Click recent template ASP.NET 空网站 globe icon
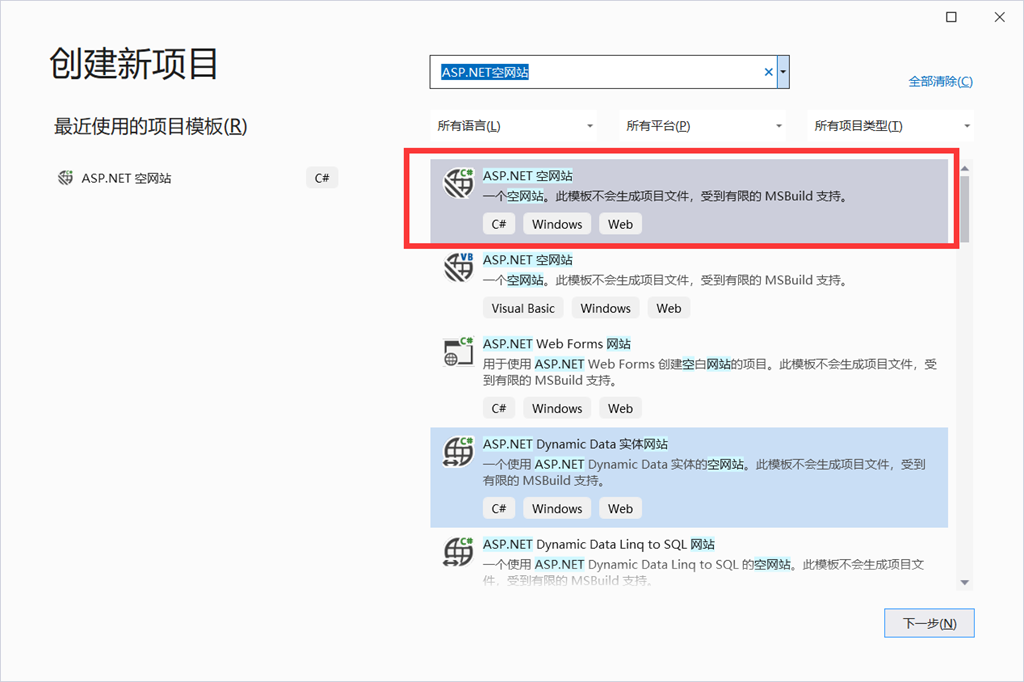The image size is (1024, 682). point(66,178)
